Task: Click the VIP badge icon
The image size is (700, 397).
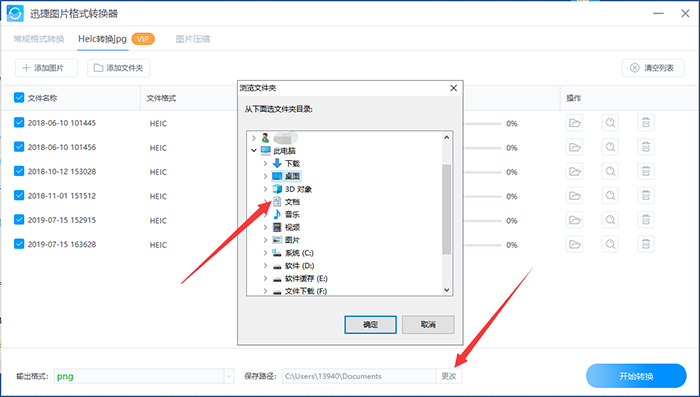Action: click(x=143, y=39)
